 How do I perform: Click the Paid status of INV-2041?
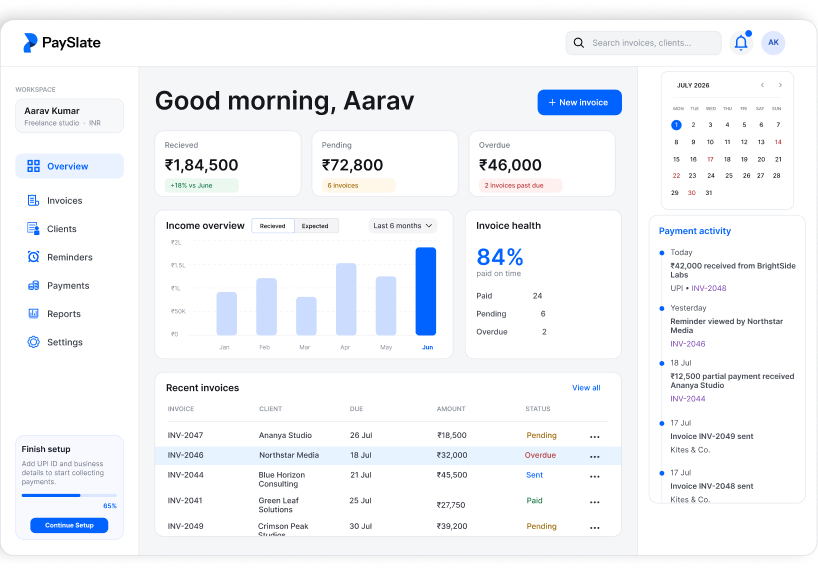534,500
